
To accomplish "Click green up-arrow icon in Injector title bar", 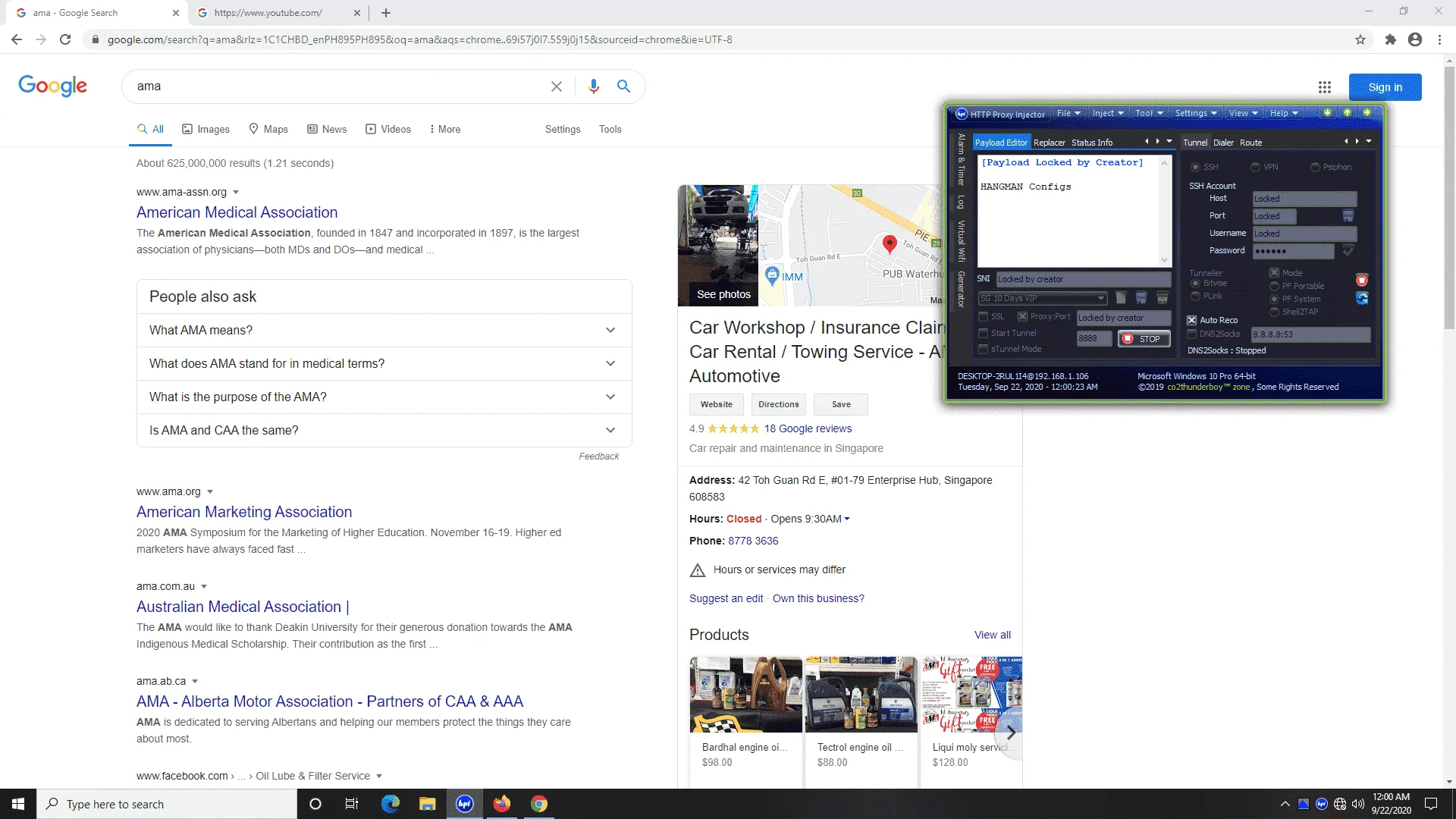I will pyautogui.click(x=1348, y=113).
